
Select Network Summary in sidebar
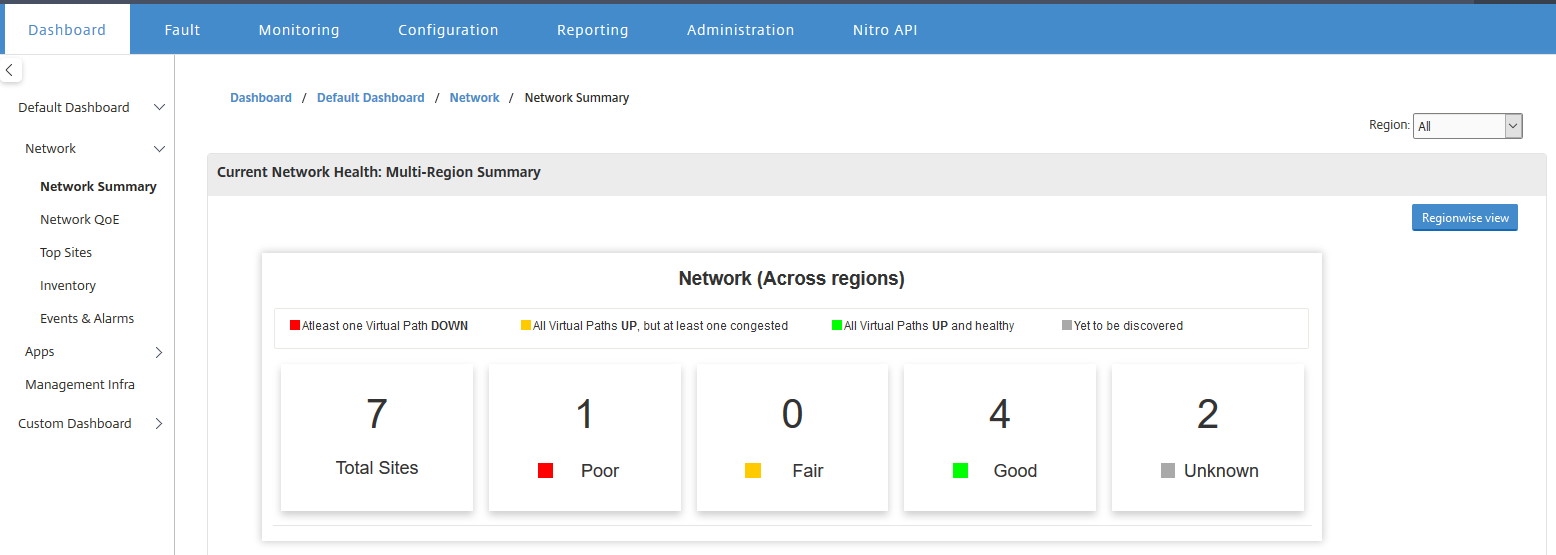pos(98,187)
